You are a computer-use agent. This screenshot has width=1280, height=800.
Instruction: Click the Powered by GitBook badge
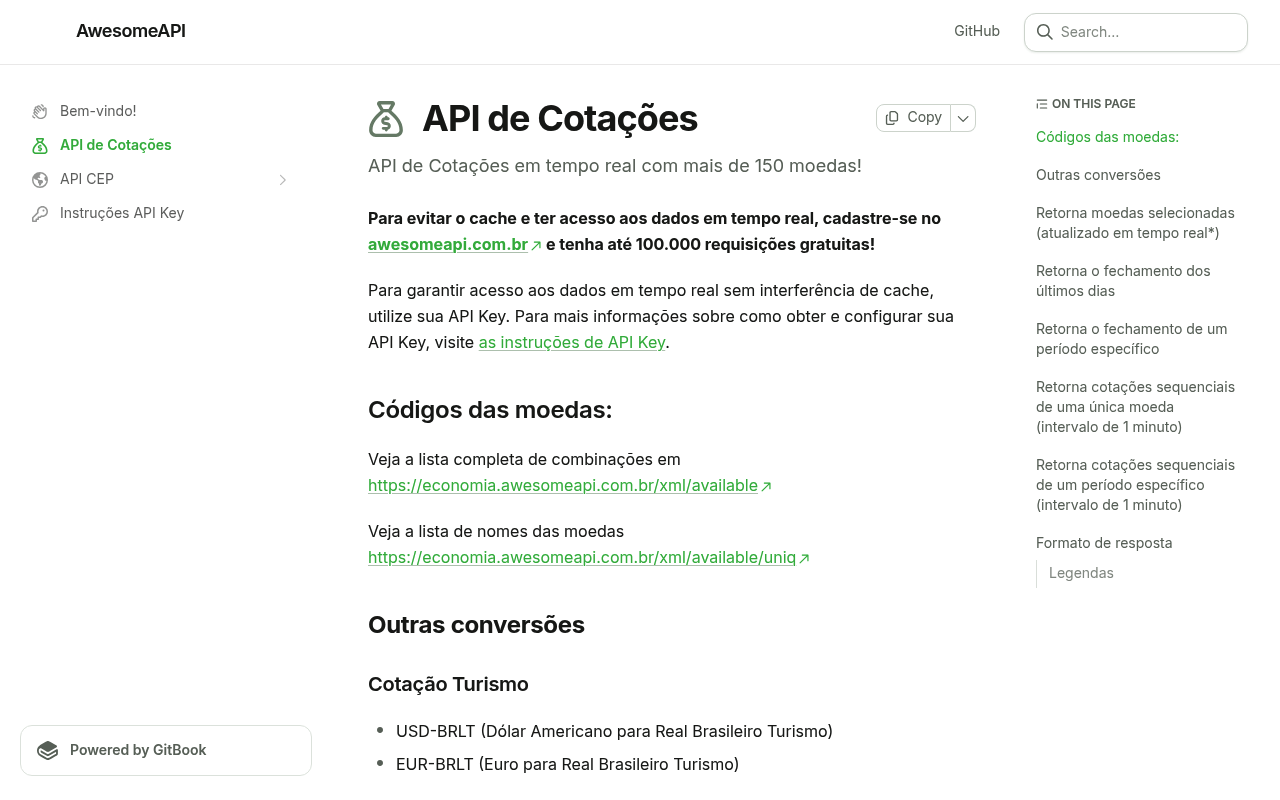click(166, 750)
